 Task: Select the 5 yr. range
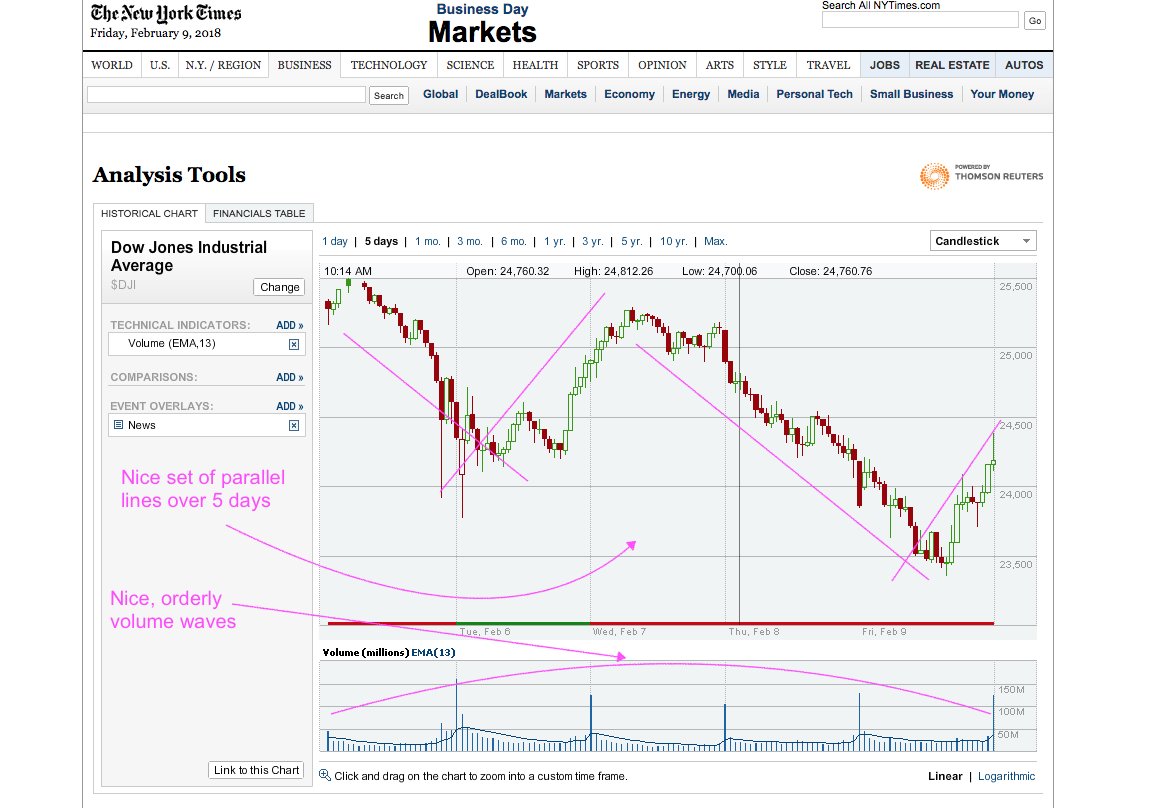[632, 241]
